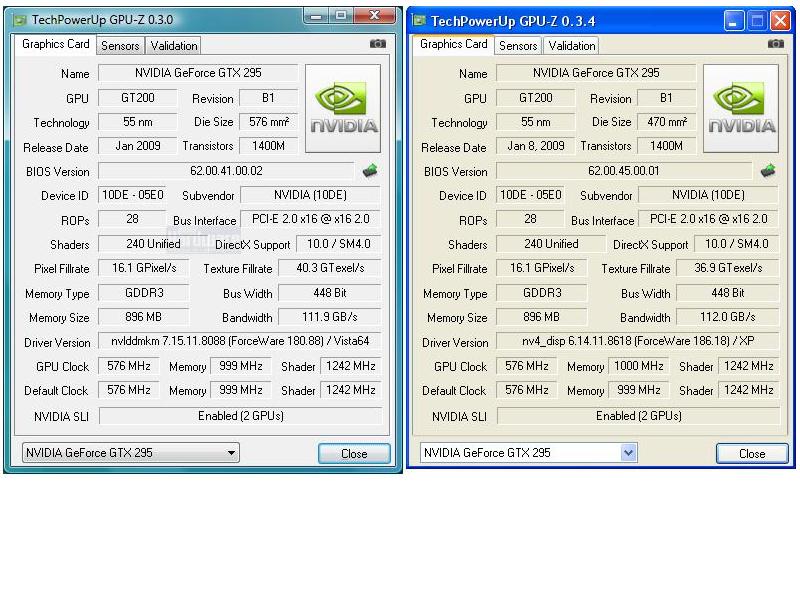
Task: Close the GPU-Z 0.3.4 window with red X
Action: [781, 21]
